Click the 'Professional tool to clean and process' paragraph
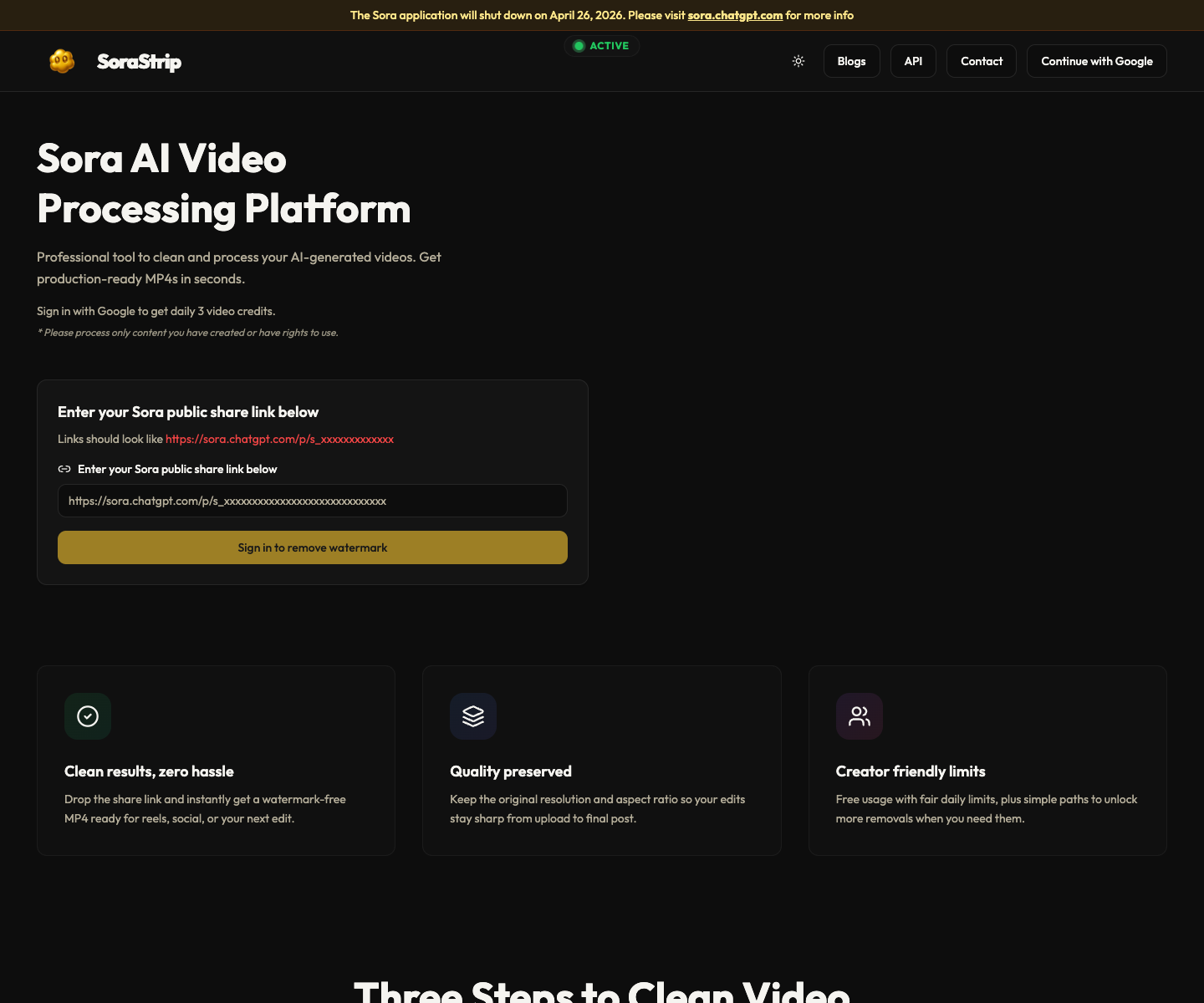The width and height of the screenshot is (1204, 1003). (239, 267)
